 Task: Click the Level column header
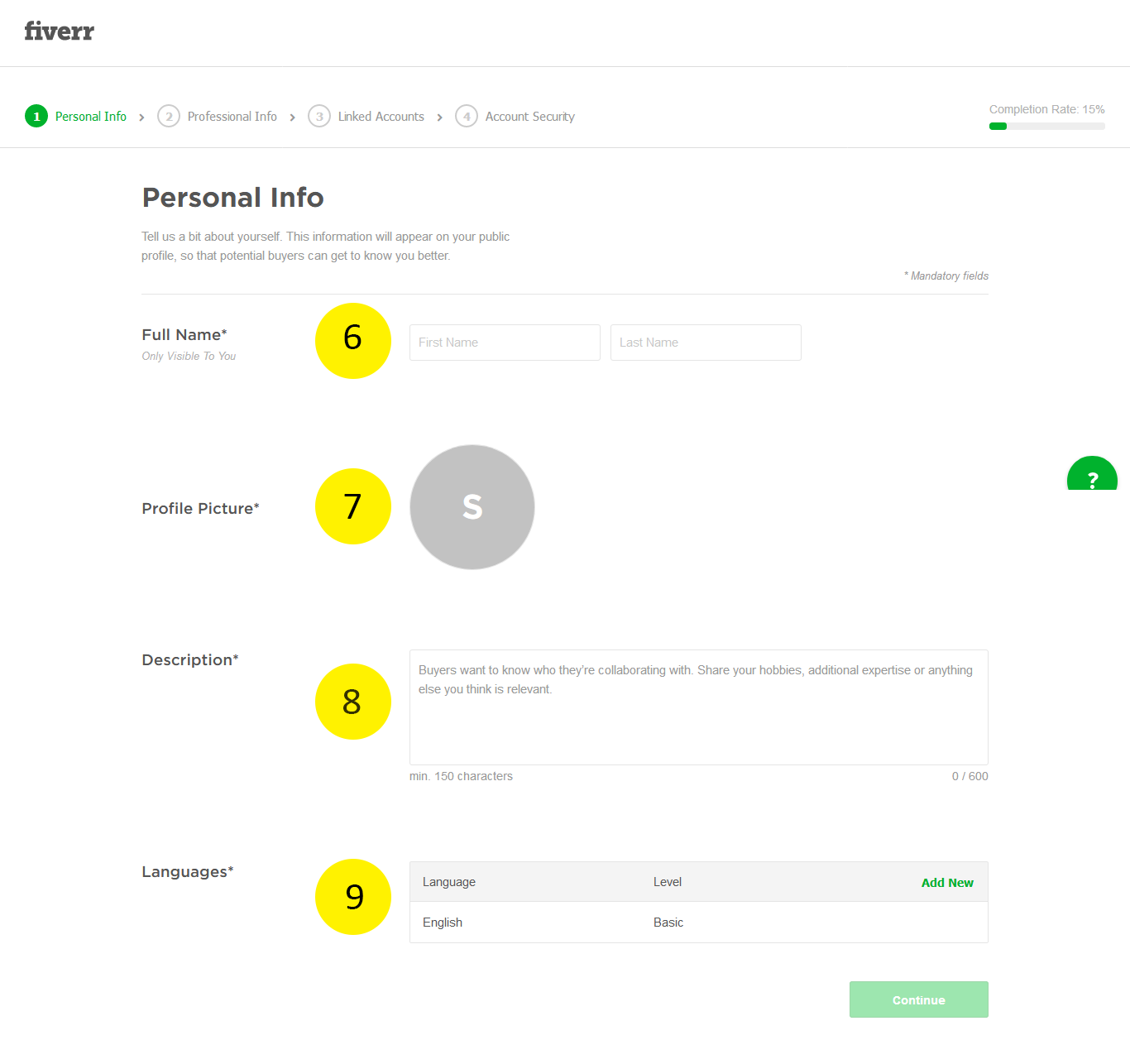668,882
